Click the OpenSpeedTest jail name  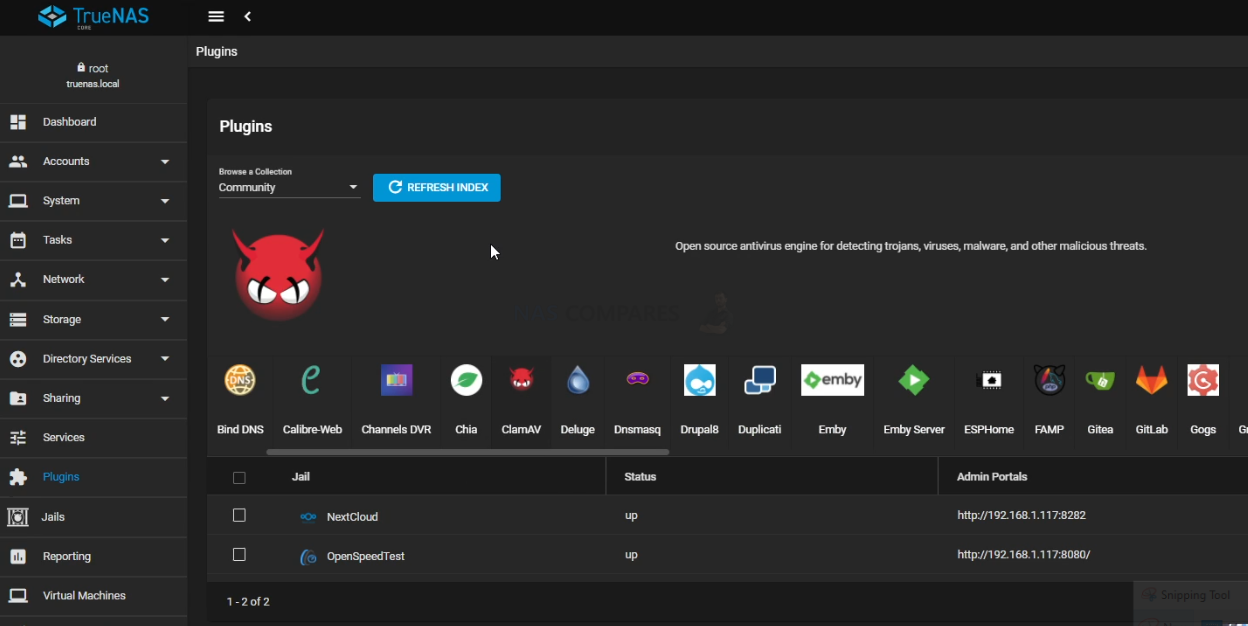(366, 556)
